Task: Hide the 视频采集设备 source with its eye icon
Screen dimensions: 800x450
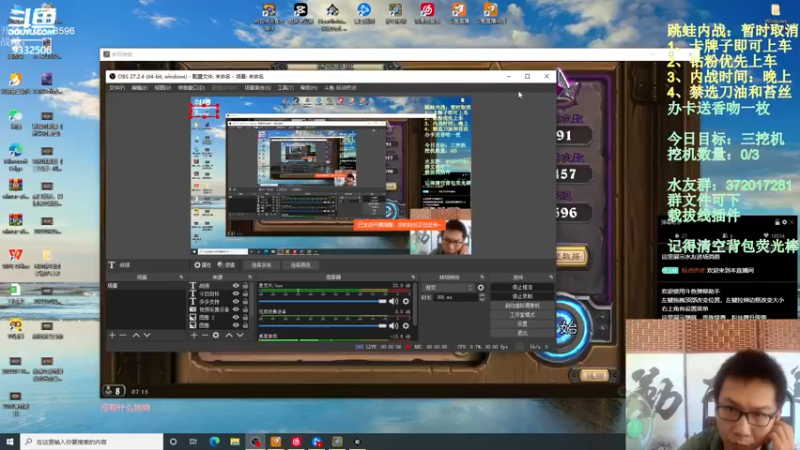Action: tap(236, 310)
